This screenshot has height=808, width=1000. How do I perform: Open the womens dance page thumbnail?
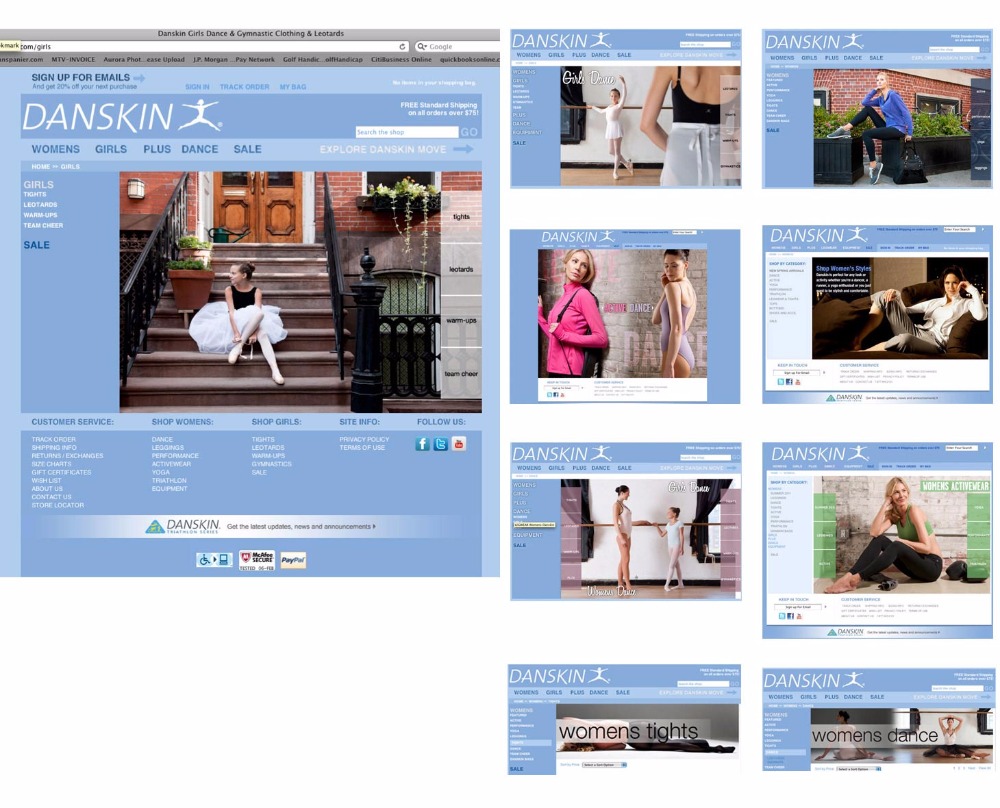click(x=879, y=721)
